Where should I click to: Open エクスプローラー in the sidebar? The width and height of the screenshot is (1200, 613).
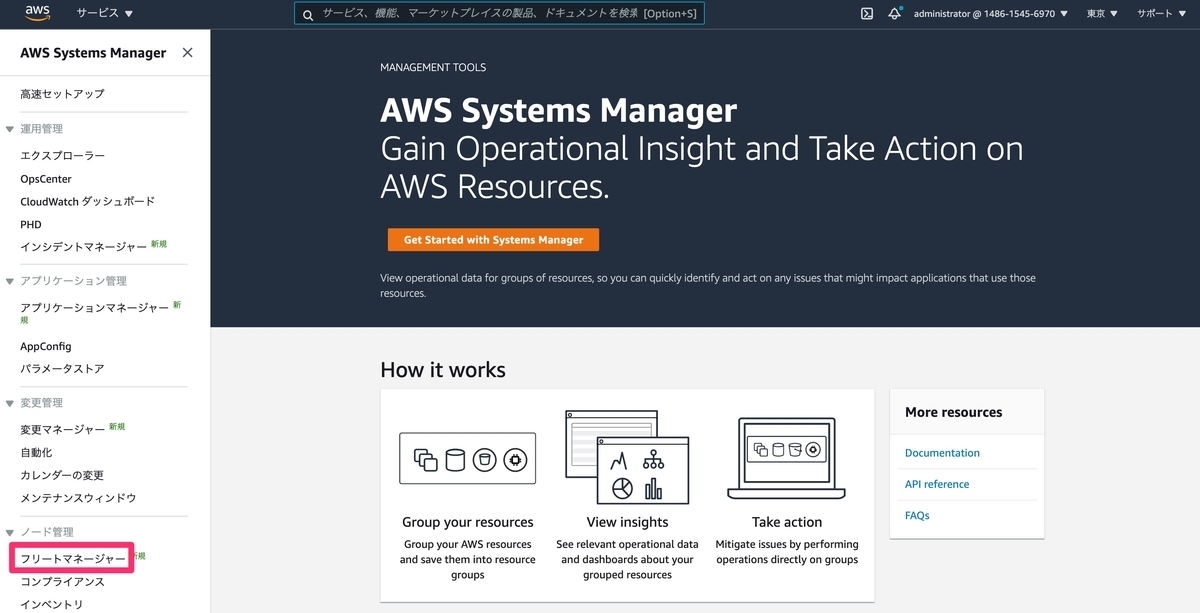[x=62, y=156]
